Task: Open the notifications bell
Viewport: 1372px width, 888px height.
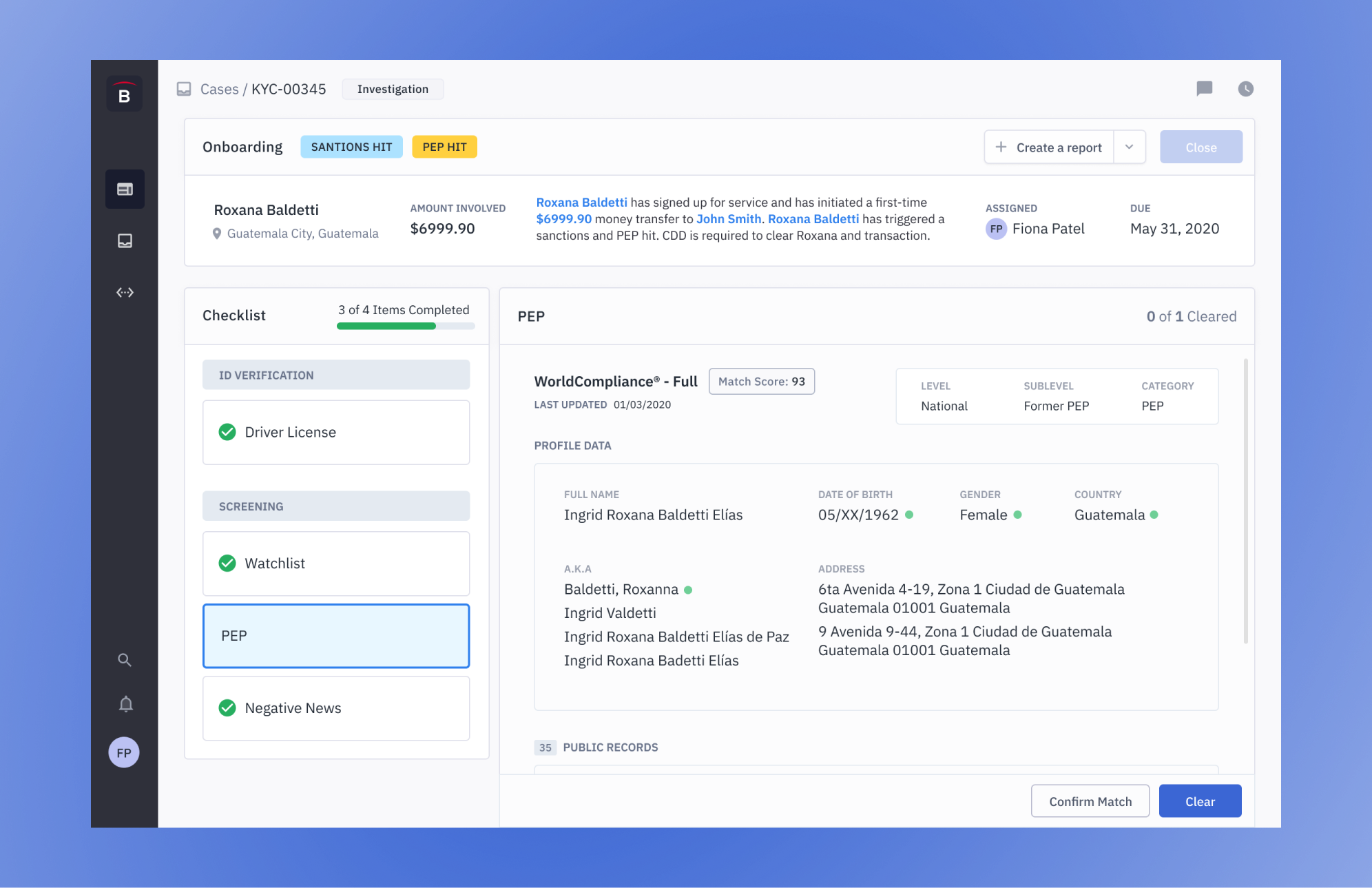Action: click(125, 704)
